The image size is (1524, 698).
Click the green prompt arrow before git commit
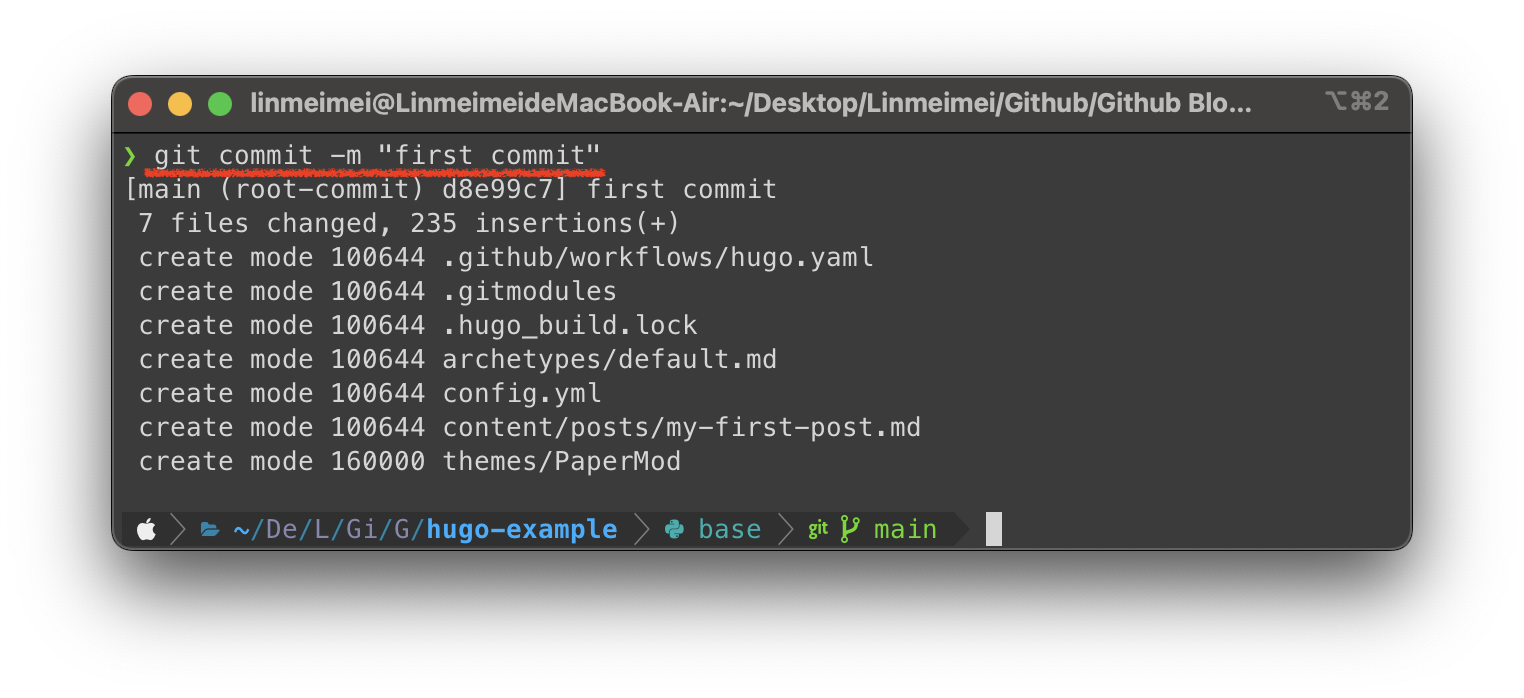pyautogui.click(x=129, y=156)
